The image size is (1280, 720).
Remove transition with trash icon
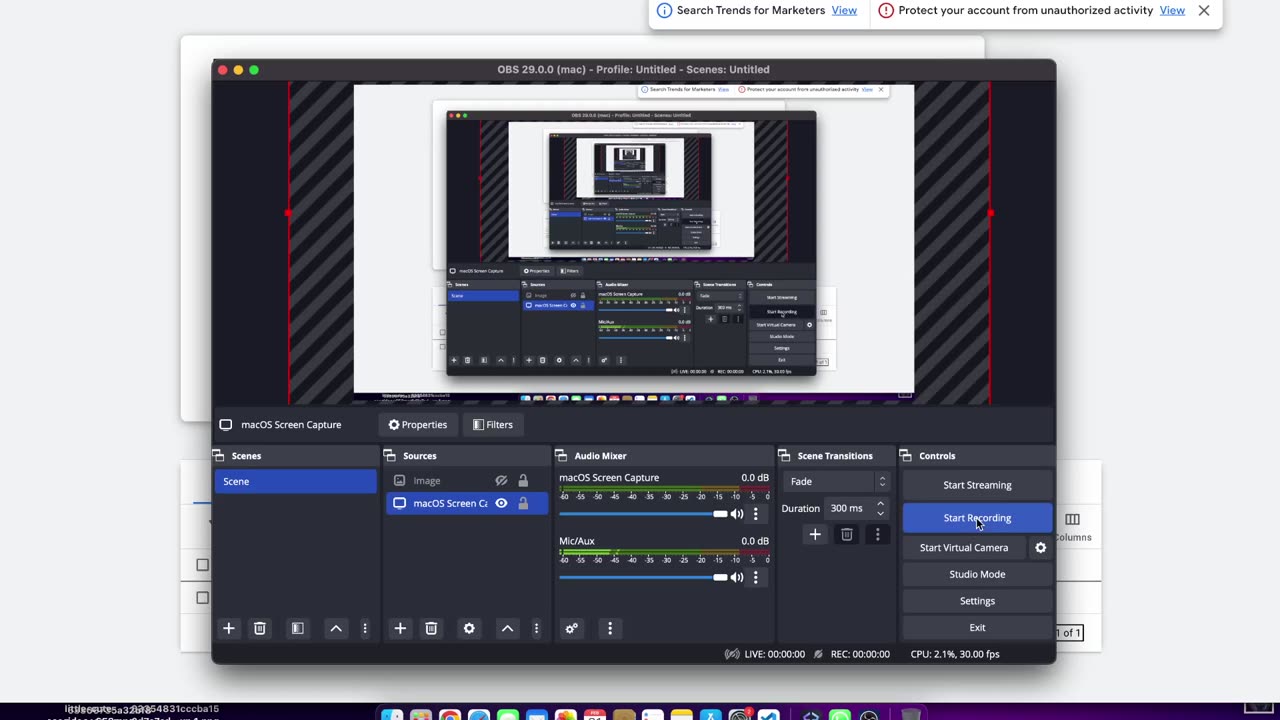click(847, 535)
